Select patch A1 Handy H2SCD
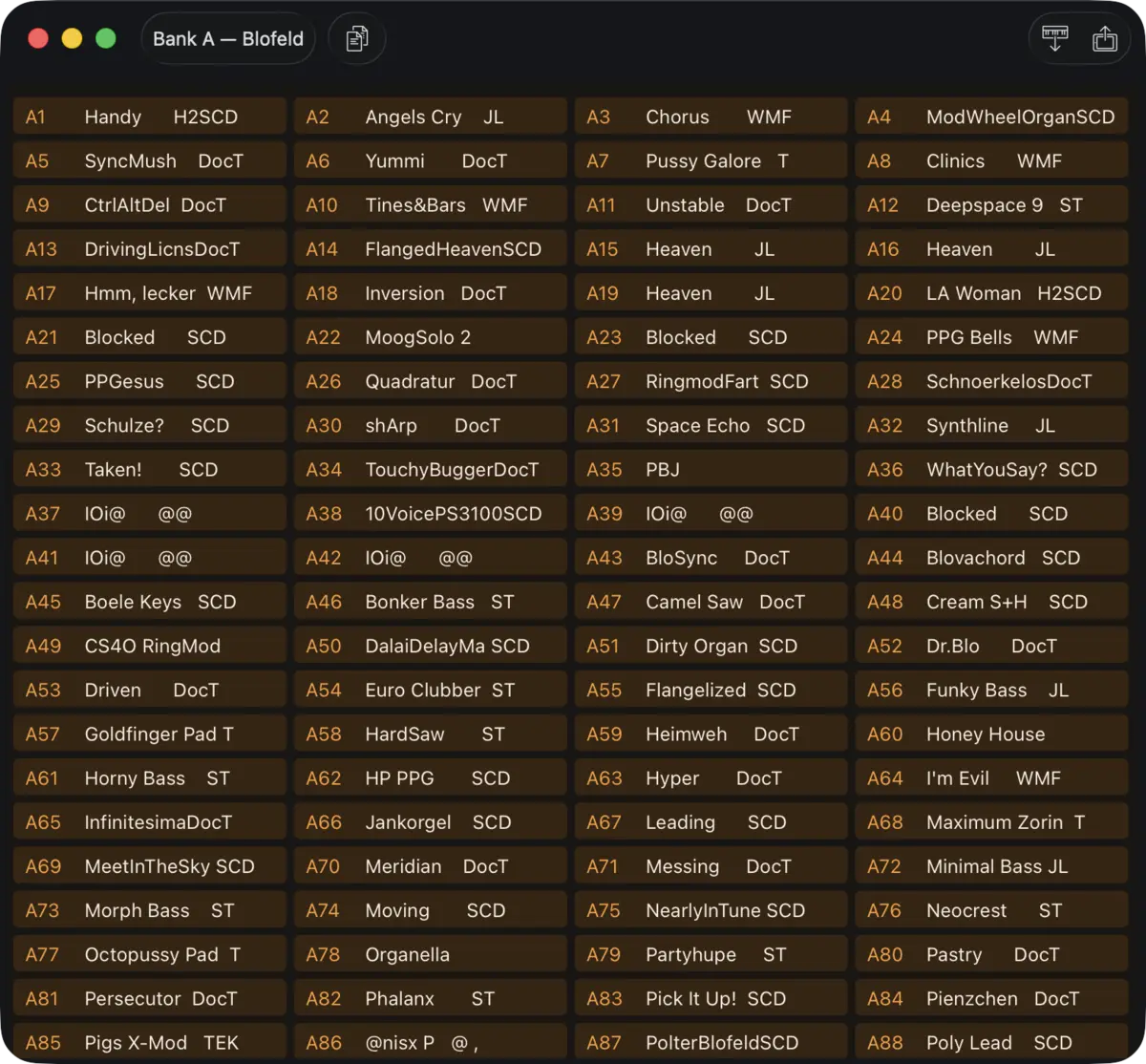Viewport: 1146px width, 1064px height. (x=150, y=117)
